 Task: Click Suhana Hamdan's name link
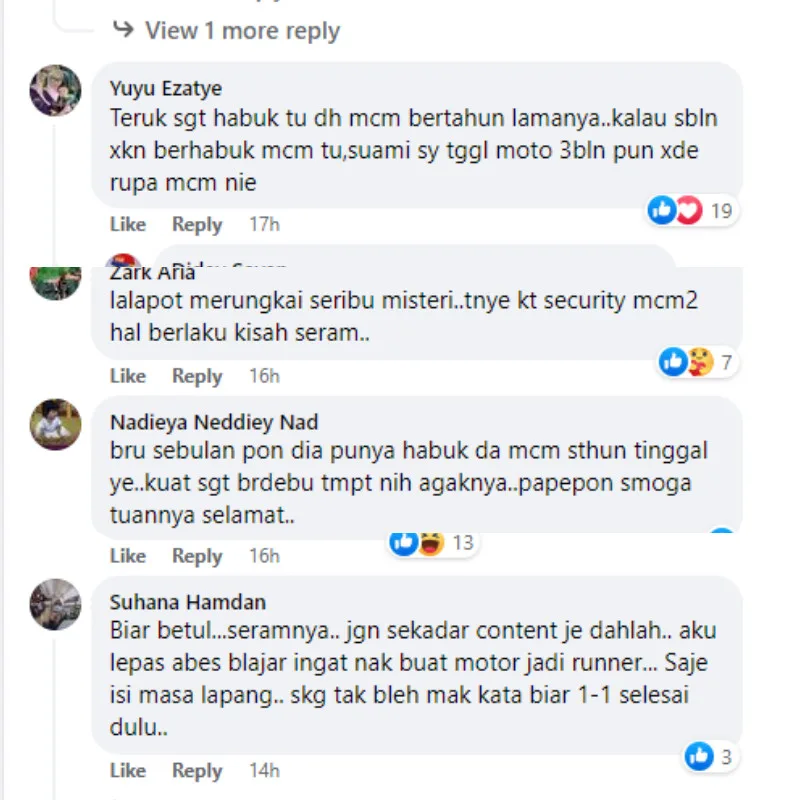188,602
